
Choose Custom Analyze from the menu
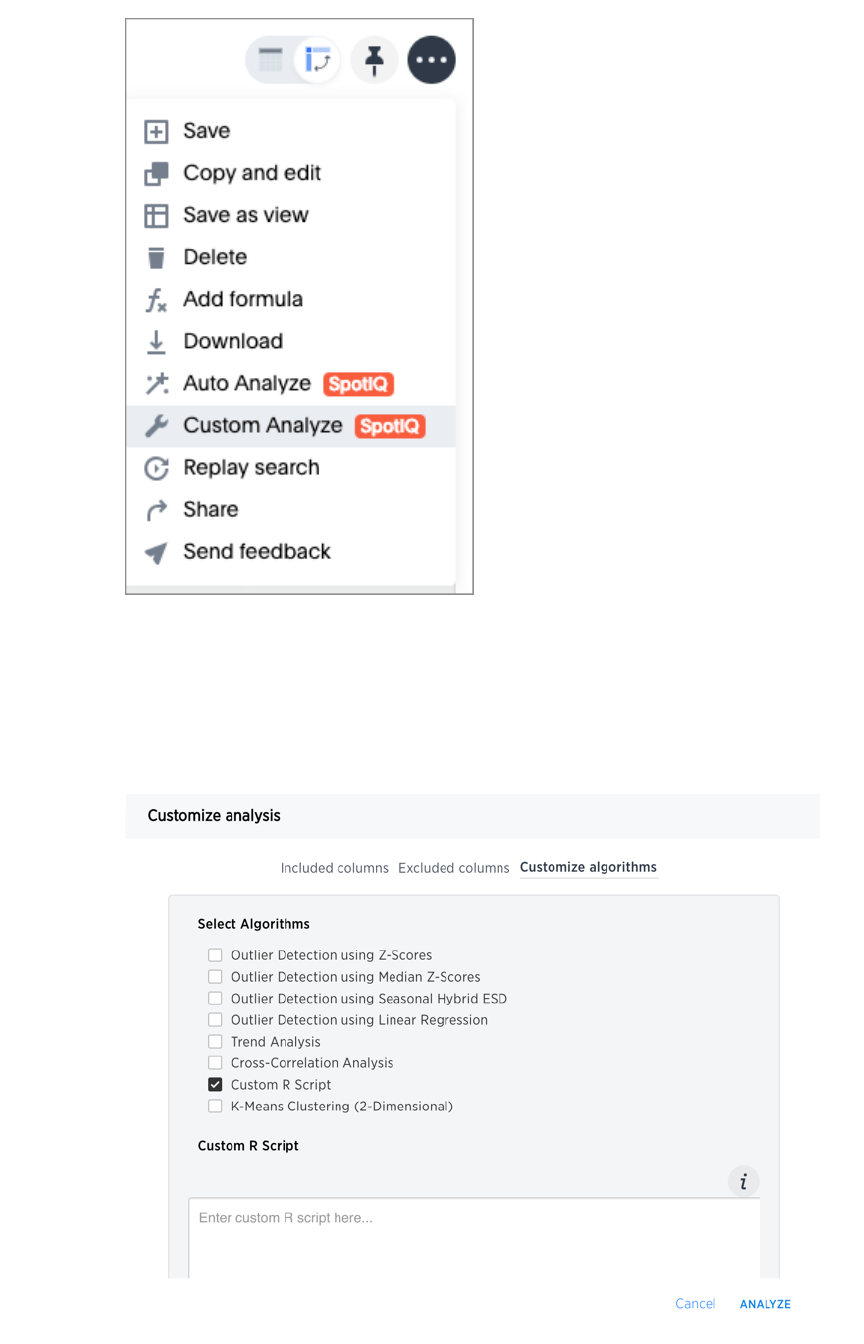[263, 426]
